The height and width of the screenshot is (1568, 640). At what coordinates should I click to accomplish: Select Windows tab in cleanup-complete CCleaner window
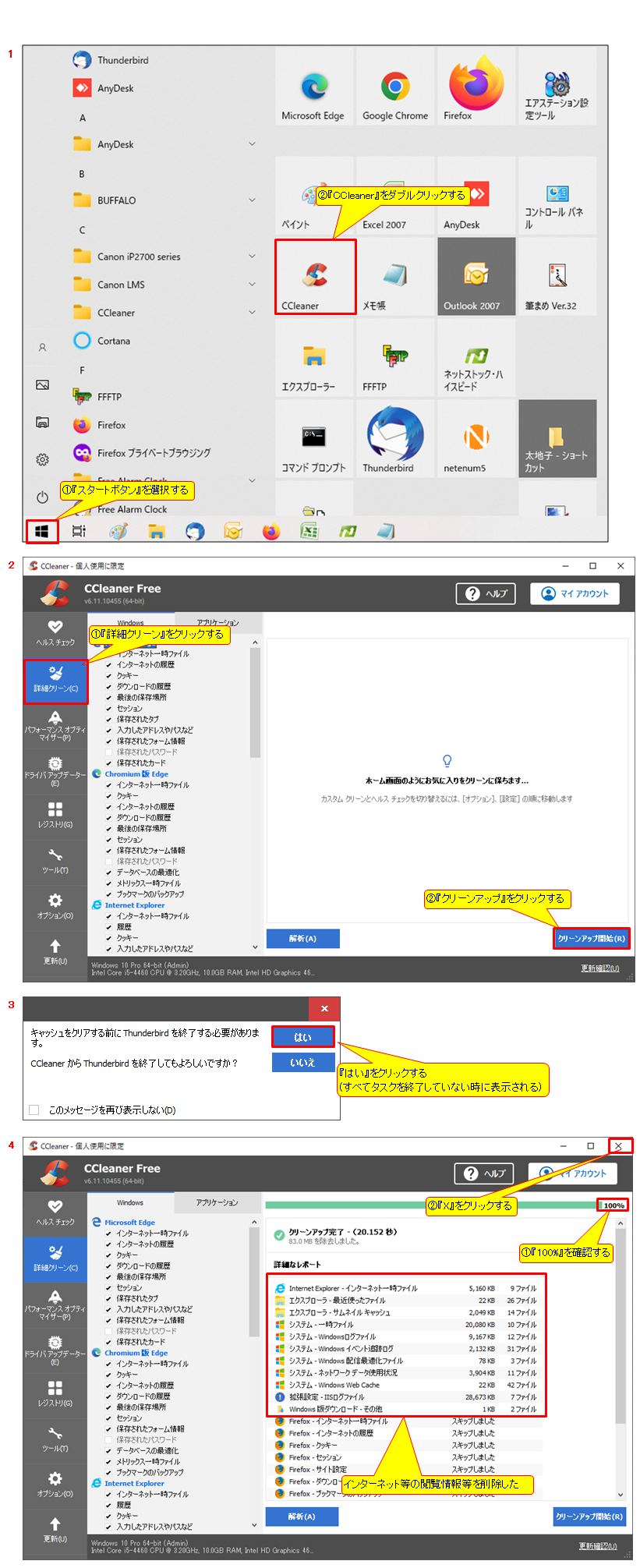[x=130, y=1203]
